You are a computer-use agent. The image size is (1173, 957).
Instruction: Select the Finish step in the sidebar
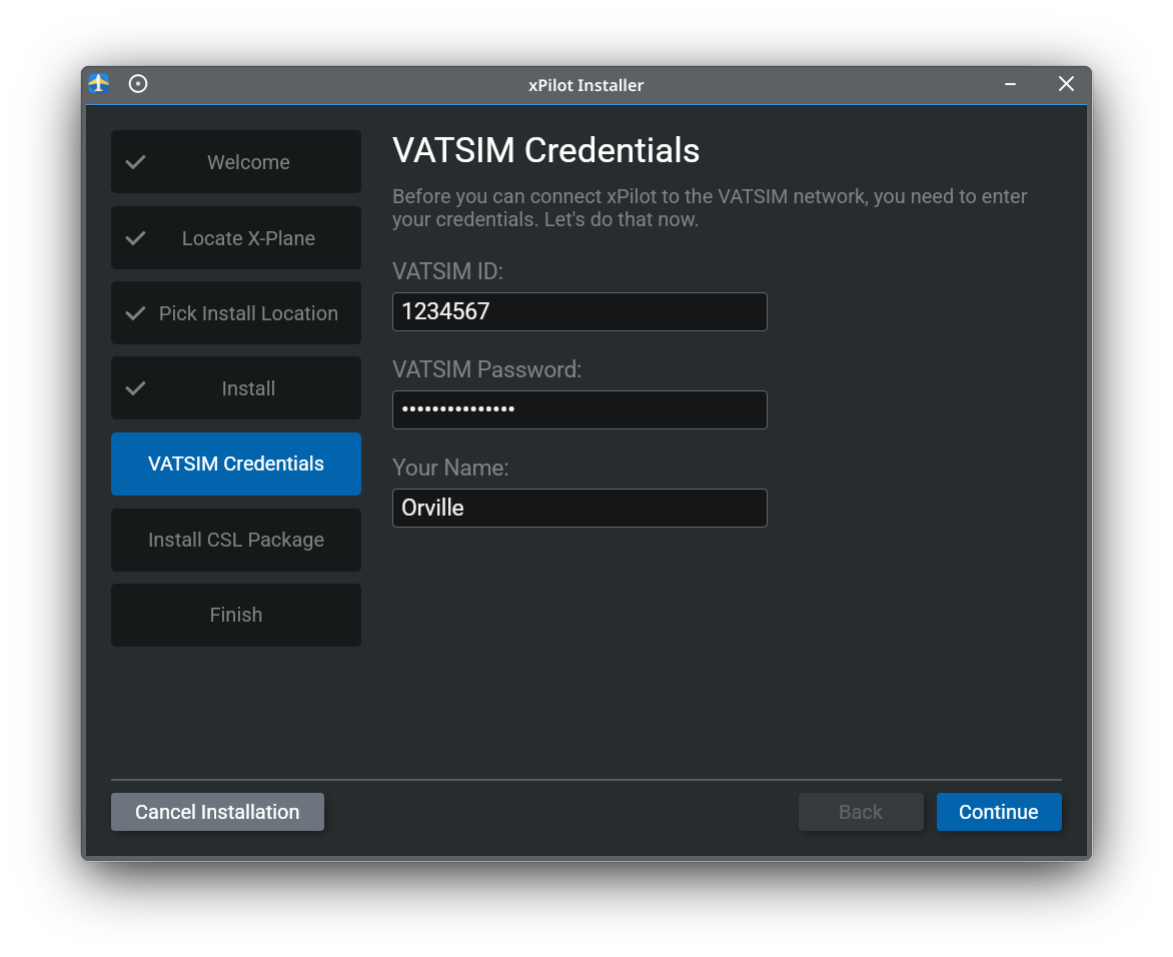pyautogui.click(x=236, y=614)
